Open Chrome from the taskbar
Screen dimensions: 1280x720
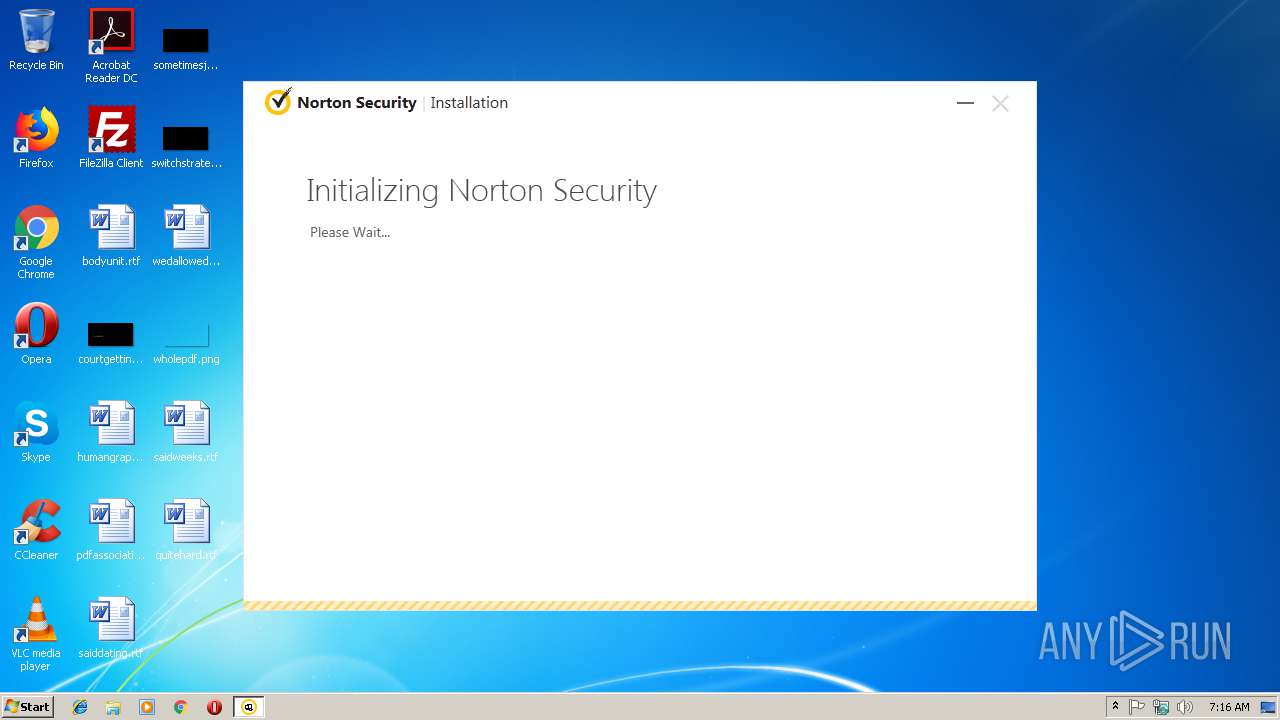[x=181, y=707]
